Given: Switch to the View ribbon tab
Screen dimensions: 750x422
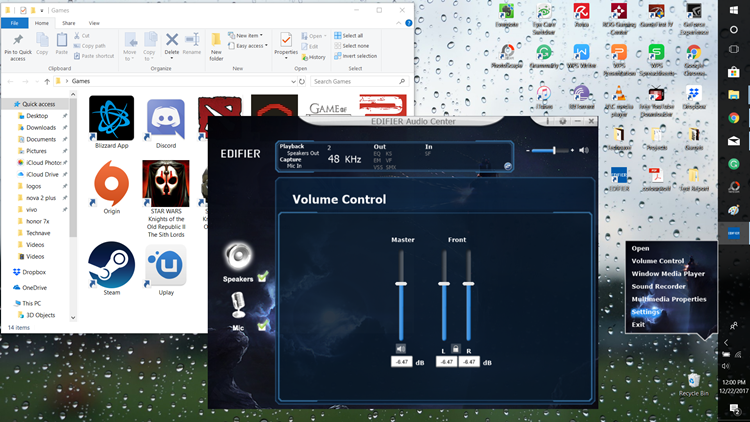Looking at the screenshot, I should click(x=94, y=23).
